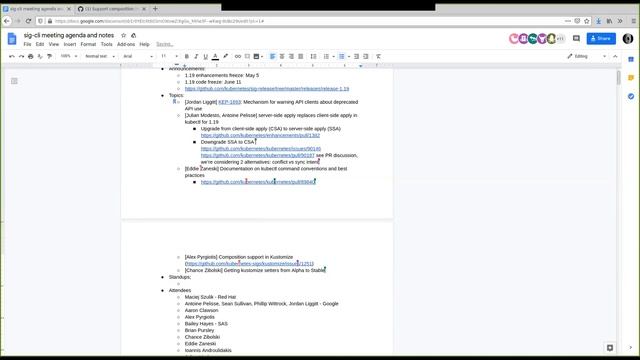This screenshot has height=360, width=640.
Task: Open the browser hamburger menu
Action: (633, 21)
